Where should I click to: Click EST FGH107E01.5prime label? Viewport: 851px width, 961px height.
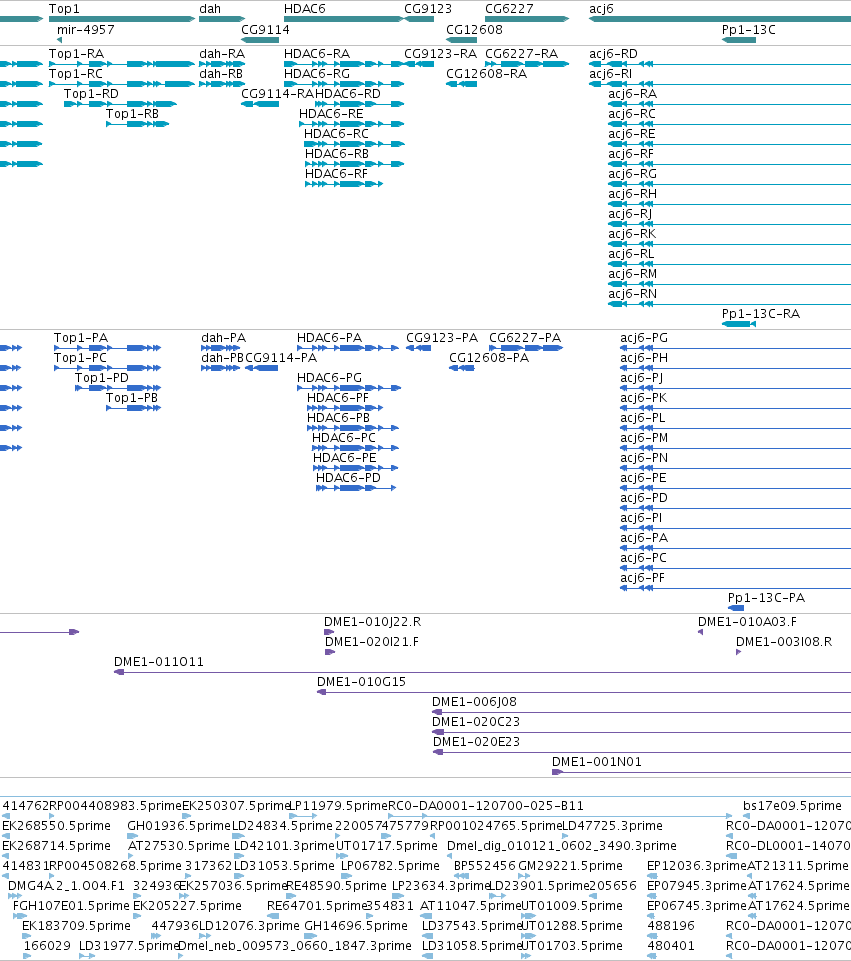(71, 906)
